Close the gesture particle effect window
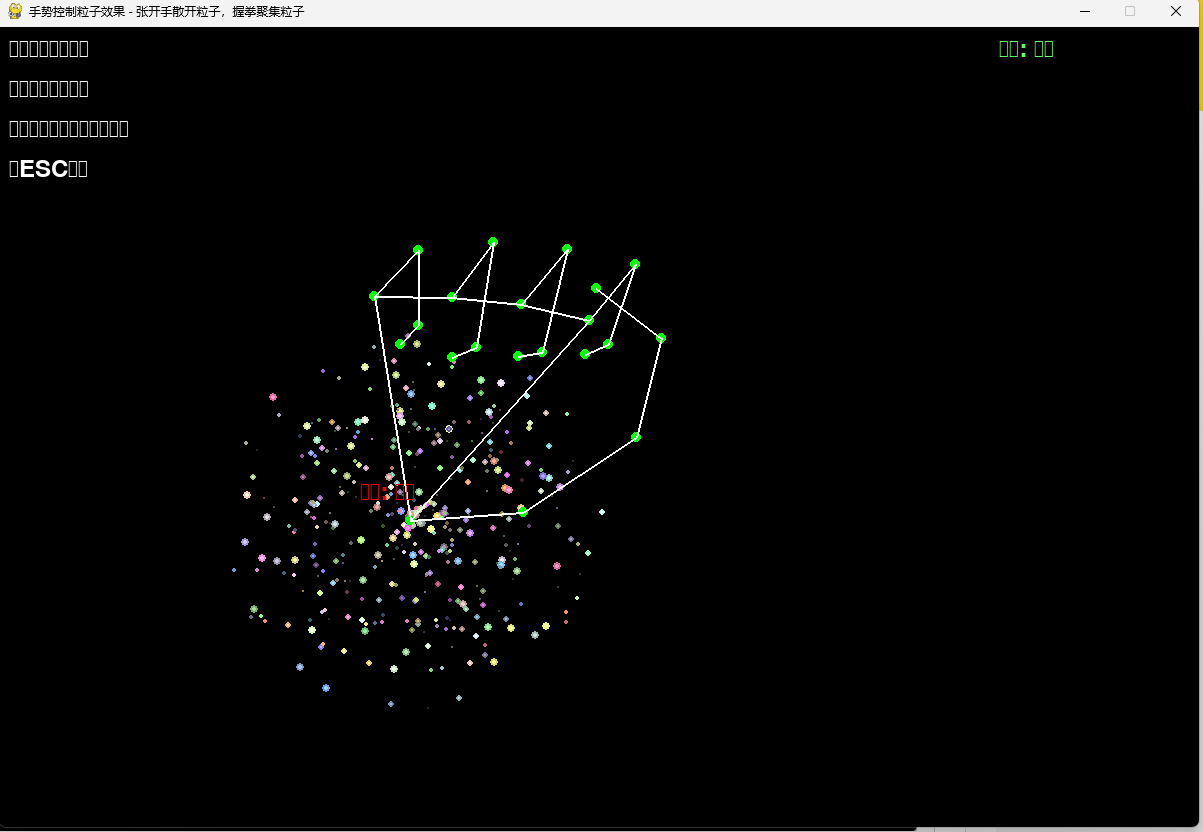1203x832 pixels. coord(1175,12)
